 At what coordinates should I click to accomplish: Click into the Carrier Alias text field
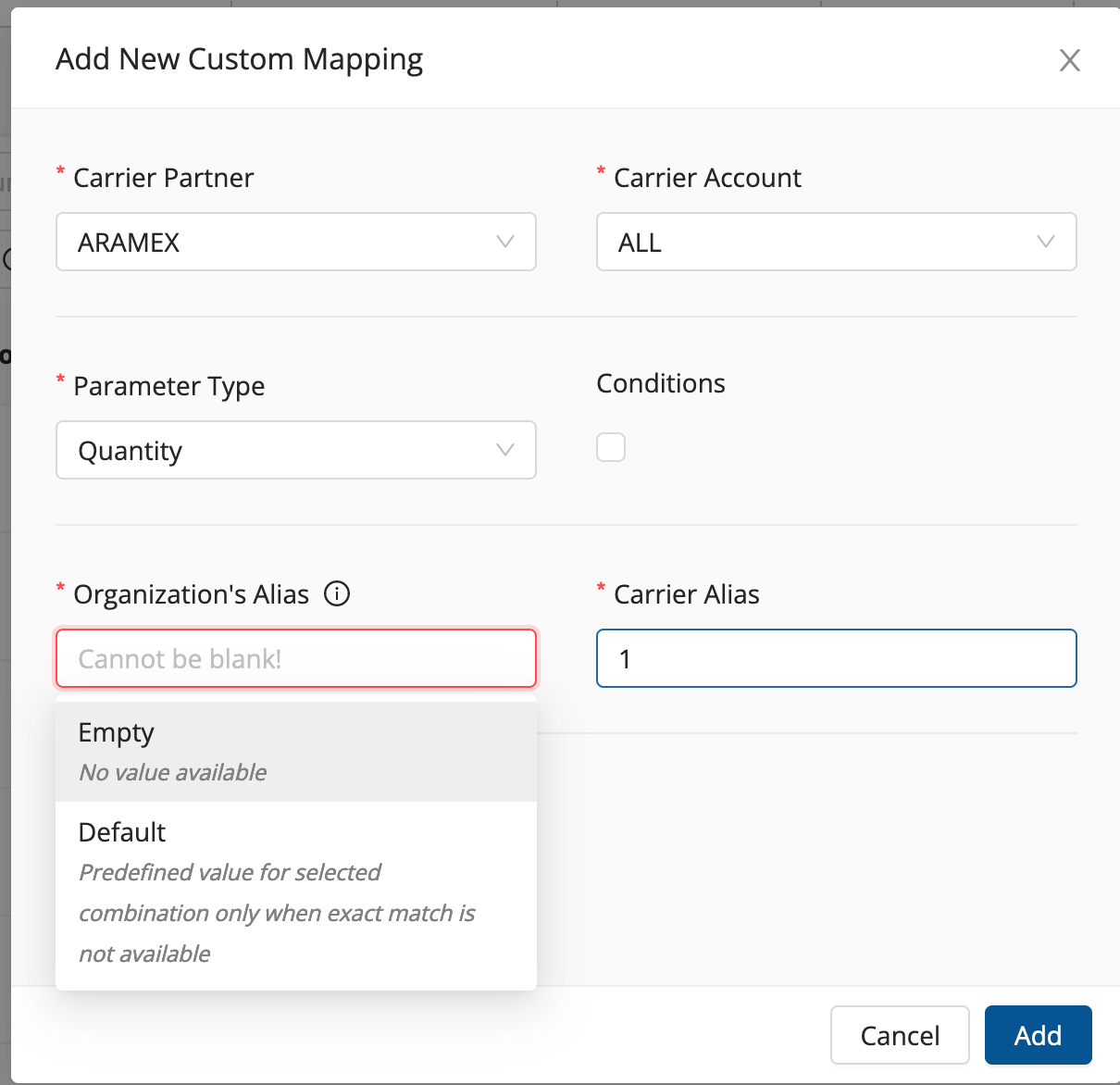point(836,658)
